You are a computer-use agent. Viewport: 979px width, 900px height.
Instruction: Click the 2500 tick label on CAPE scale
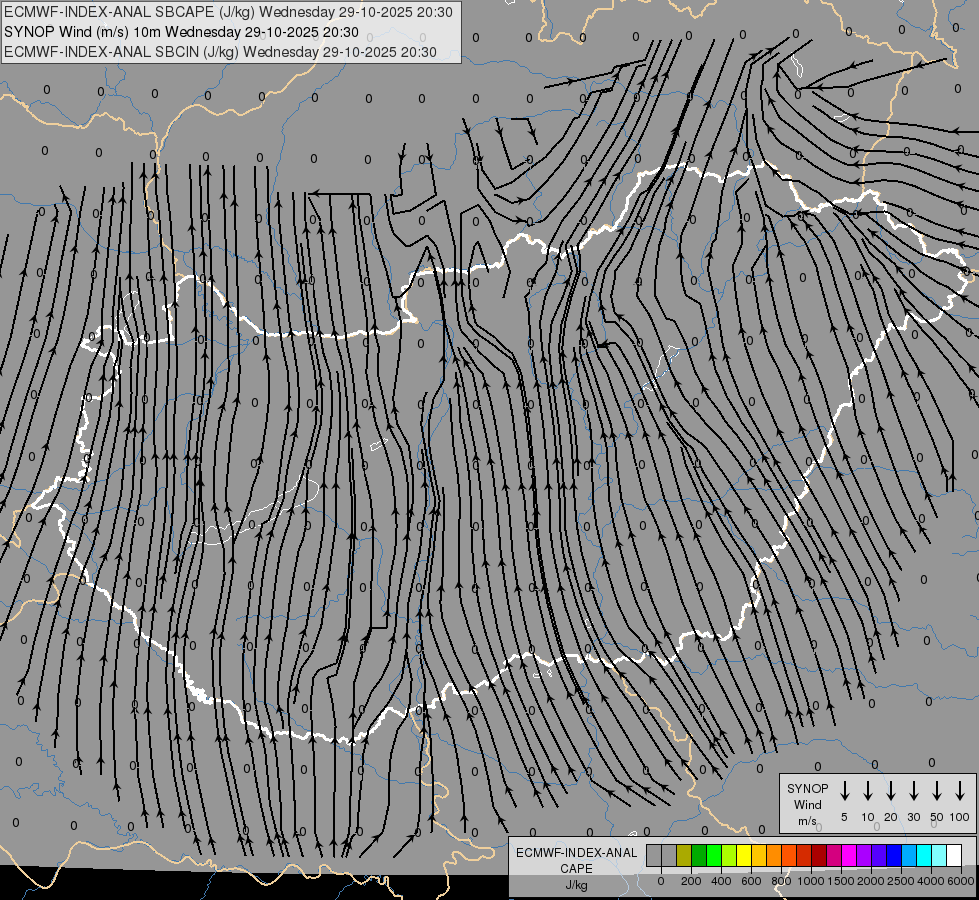pos(901,881)
